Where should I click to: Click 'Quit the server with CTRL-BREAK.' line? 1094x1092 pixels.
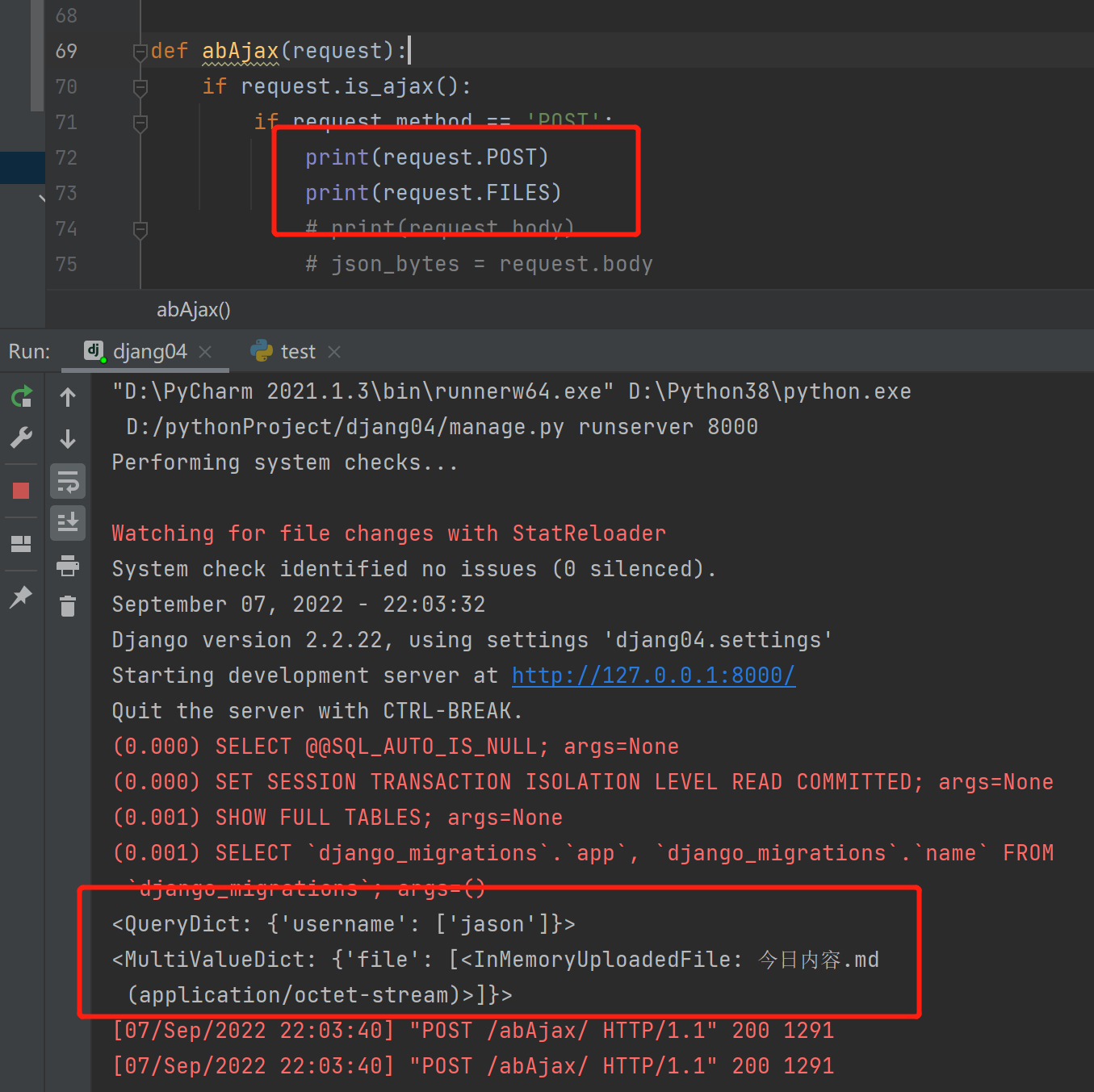pyautogui.click(x=317, y=711)
